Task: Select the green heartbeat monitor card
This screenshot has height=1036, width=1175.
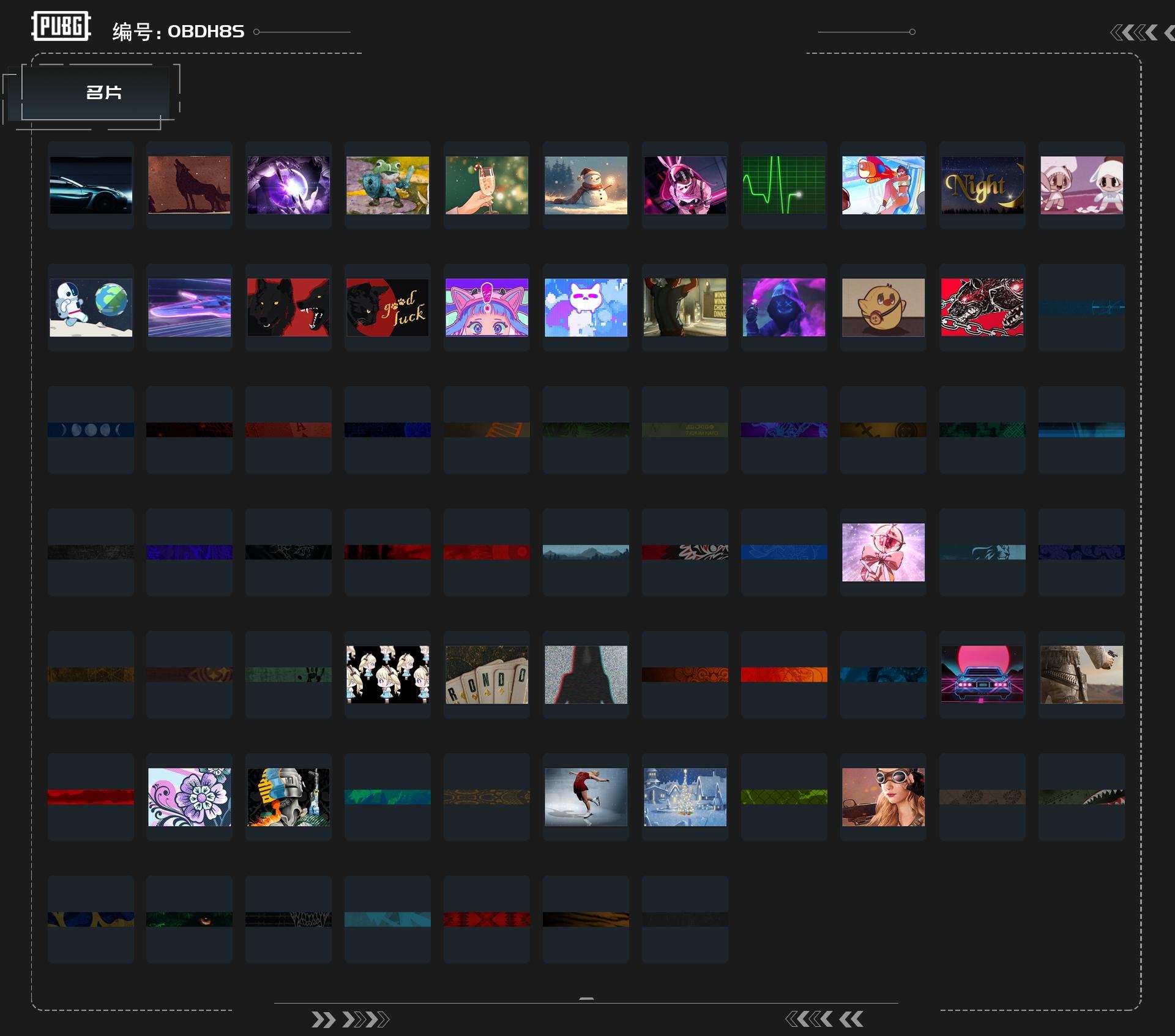Action: 784,185
